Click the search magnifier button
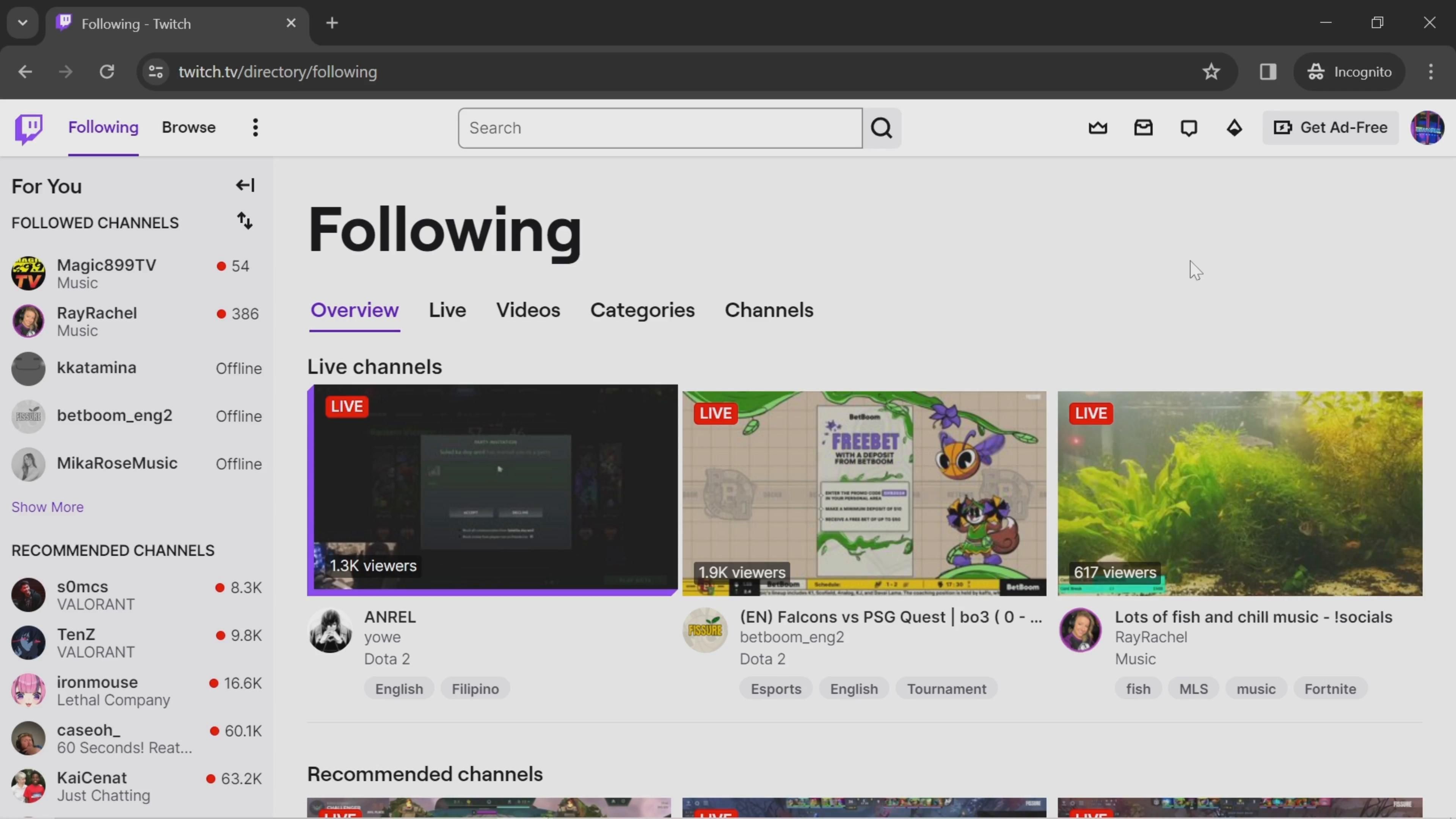 pos(881,128)
